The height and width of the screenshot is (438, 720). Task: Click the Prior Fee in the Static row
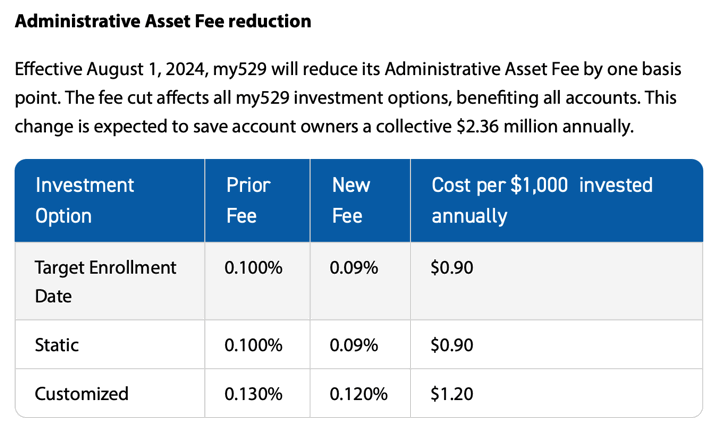pyautogui.click(x=254, y=345)
